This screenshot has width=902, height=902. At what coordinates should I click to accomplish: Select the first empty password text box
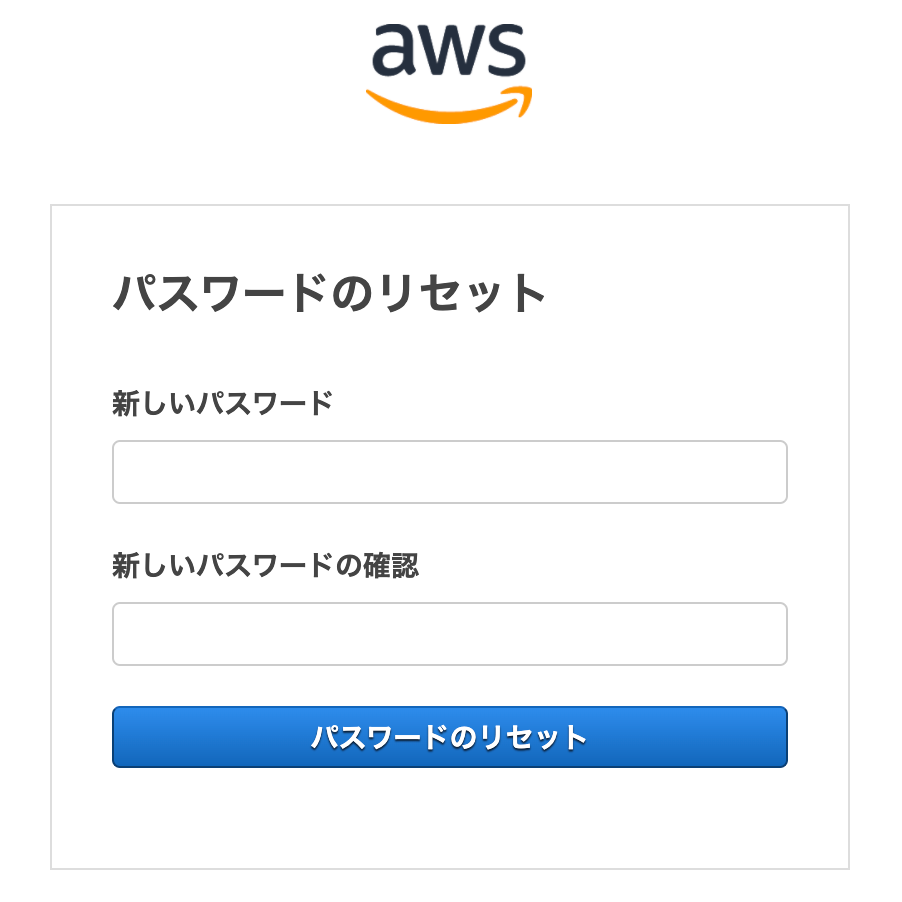[x=450, y=472]
